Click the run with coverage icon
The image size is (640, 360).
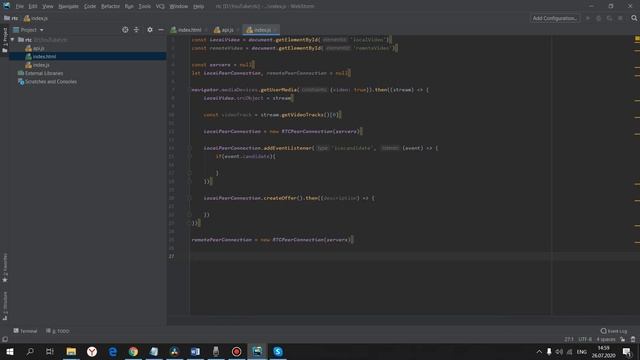point(609,18)
